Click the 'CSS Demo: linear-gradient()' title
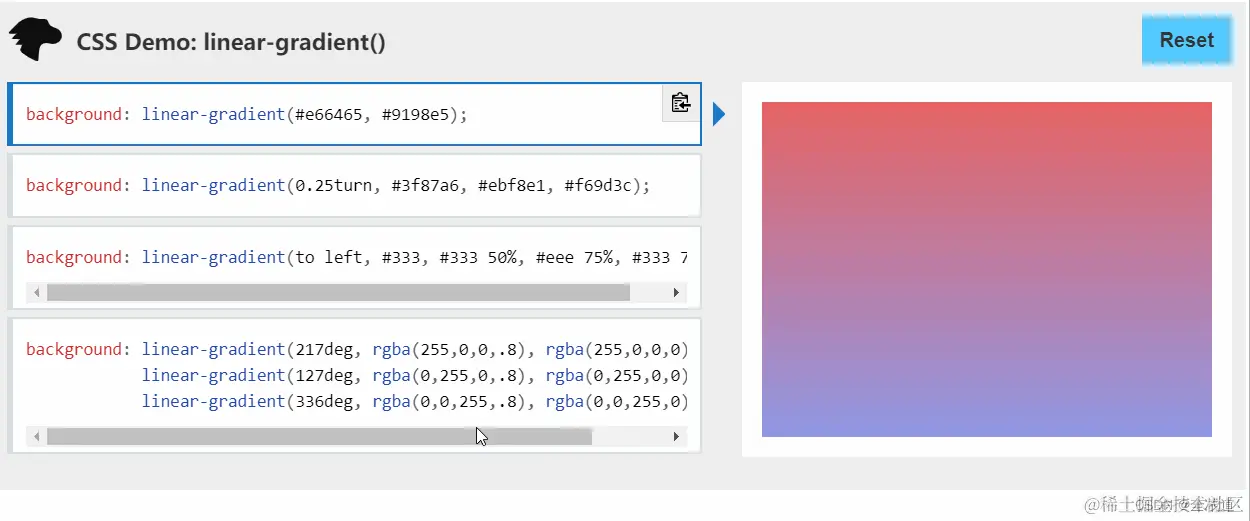 pyautogui.click(x=231, y=42)
